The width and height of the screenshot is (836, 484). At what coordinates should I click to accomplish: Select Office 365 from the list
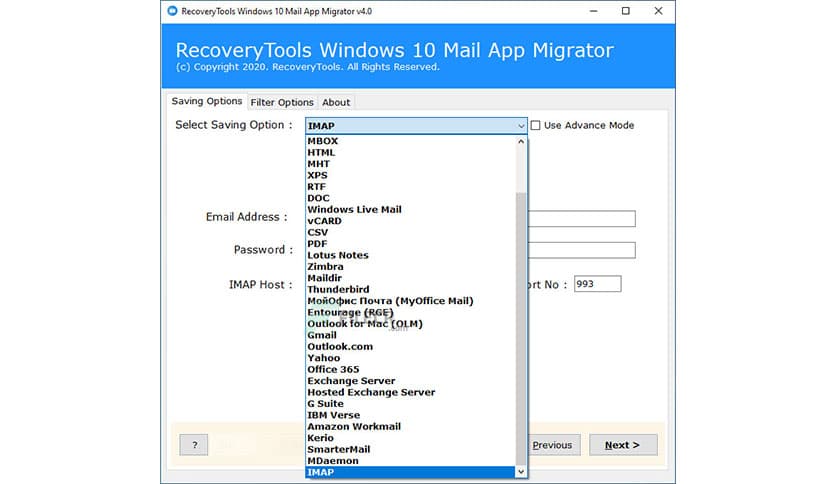pyautogui.click(x=411, y=369)
